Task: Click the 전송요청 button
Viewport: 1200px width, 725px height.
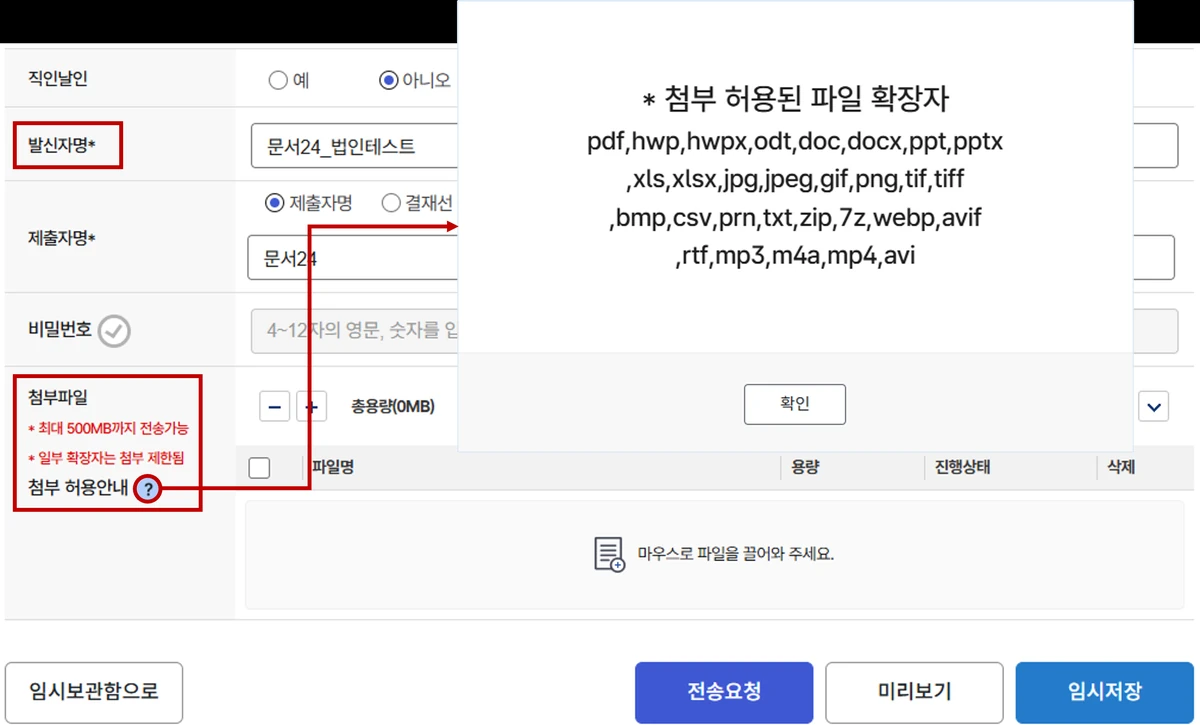Action: pos(724,692)
